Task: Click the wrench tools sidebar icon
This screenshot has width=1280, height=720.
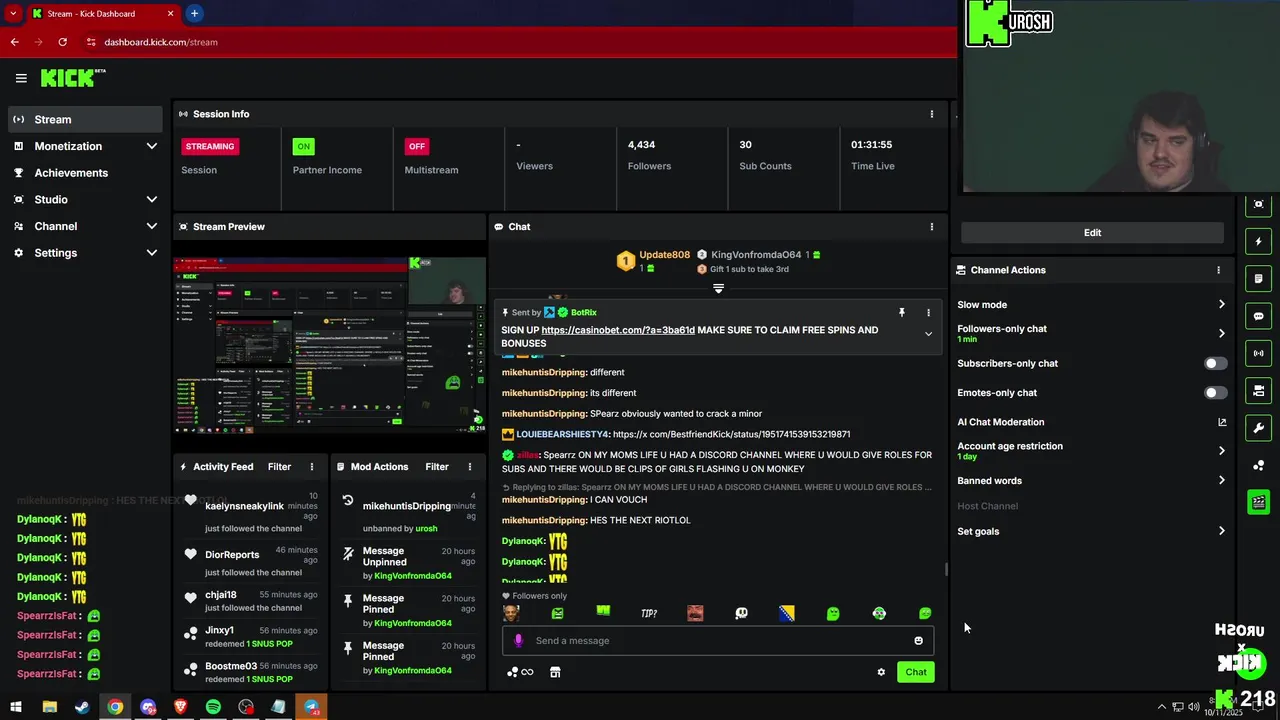Action: click(x=1259, y=428)
